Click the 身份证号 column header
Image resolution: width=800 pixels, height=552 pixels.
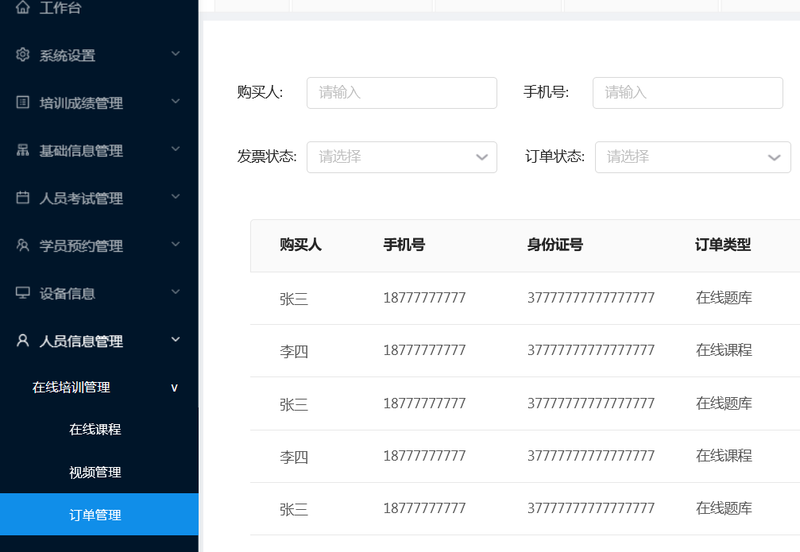[x=555, y=245]
